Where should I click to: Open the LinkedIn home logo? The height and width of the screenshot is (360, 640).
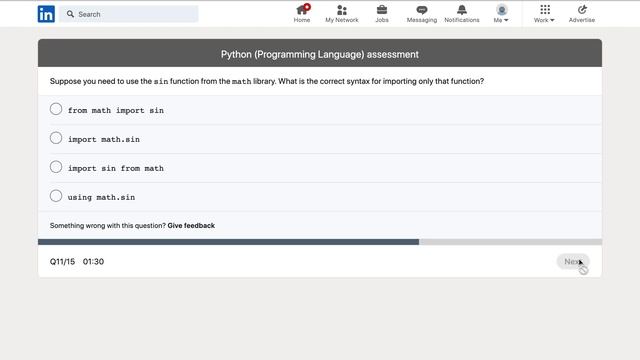coord(46,14)
